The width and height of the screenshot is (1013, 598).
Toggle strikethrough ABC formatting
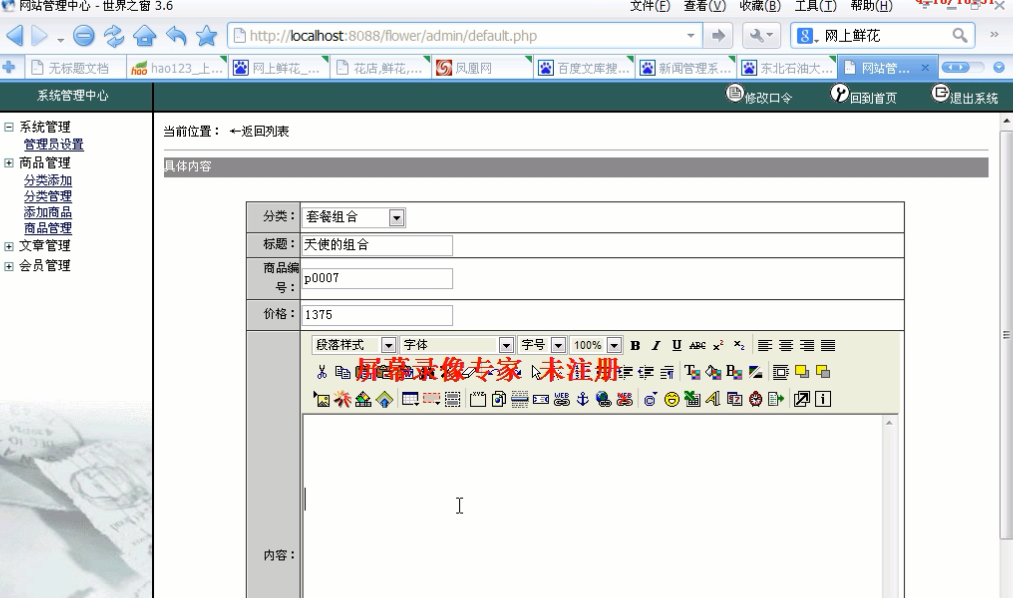(697, 345)
